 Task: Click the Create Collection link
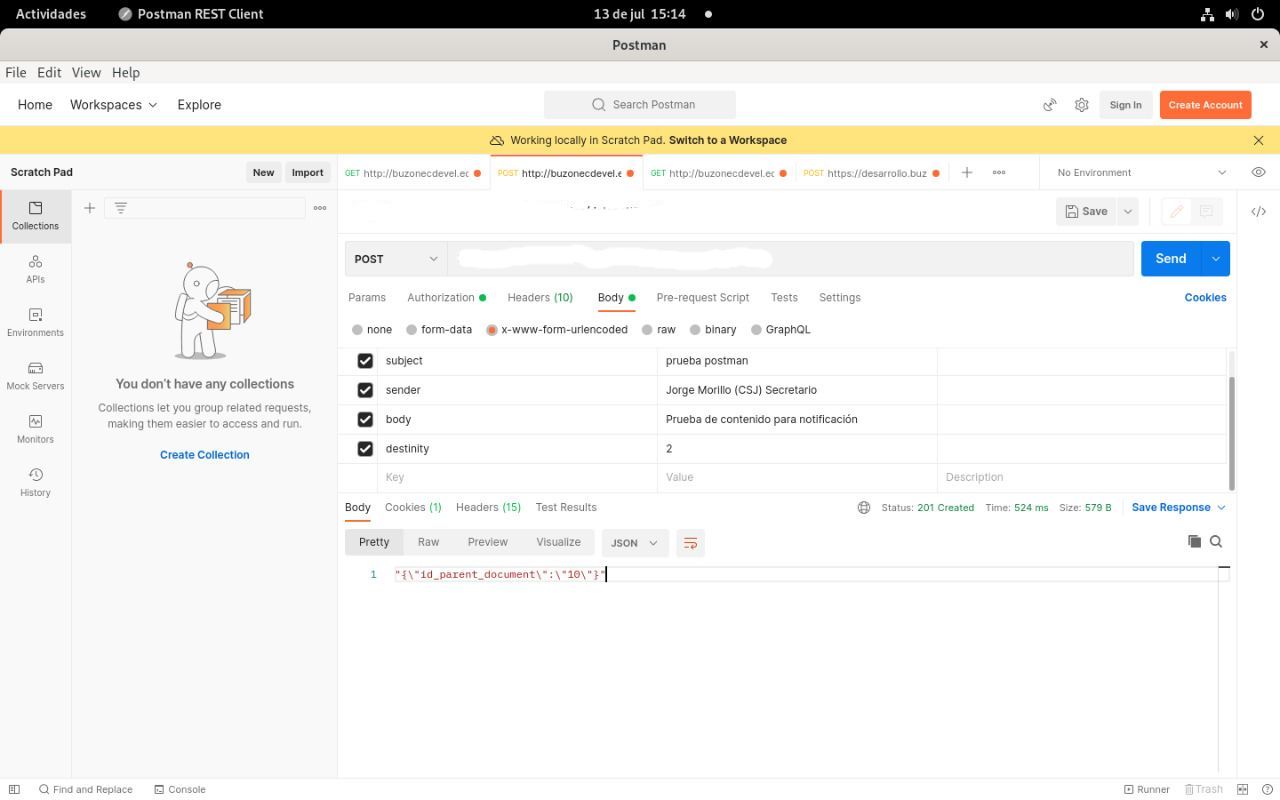(x=205, y=454)
